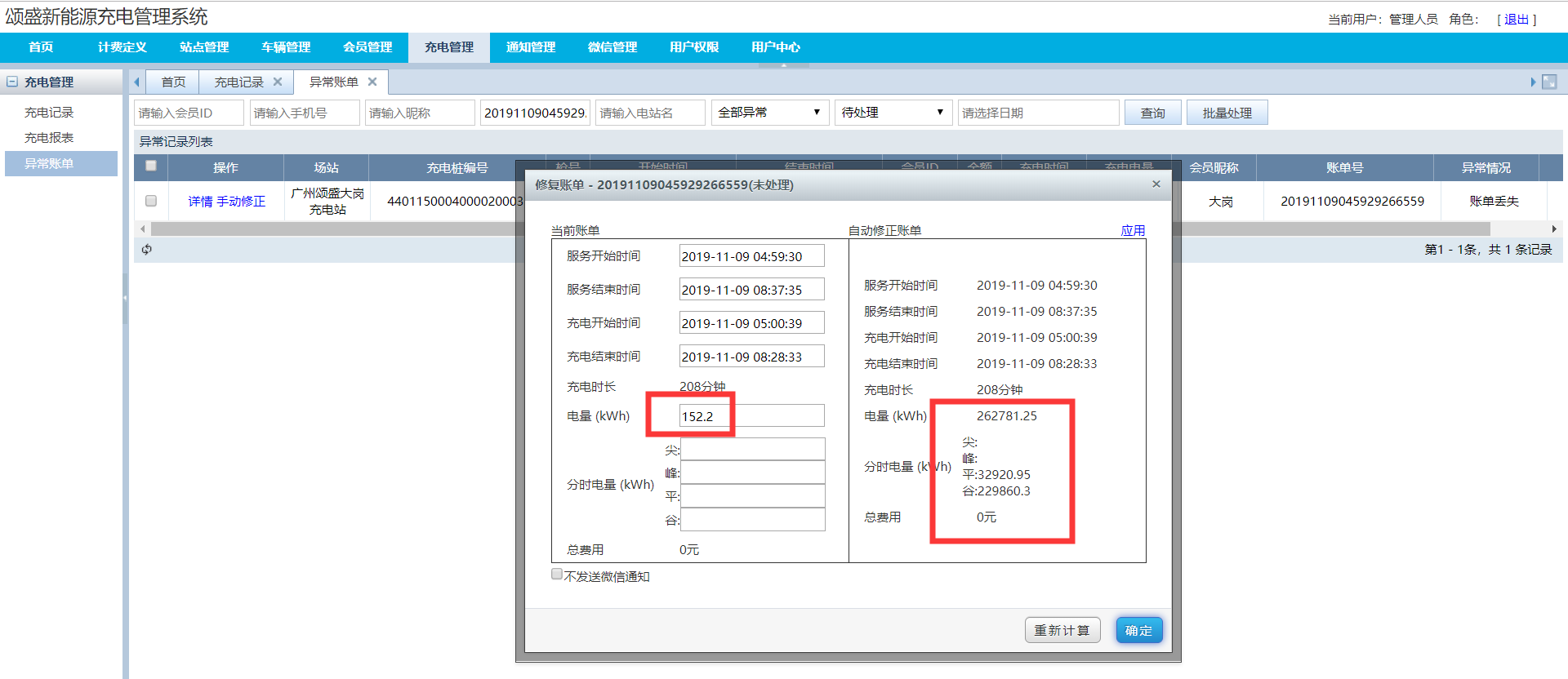Collapse the 充电管理 sidebar section icon
Viewport: 1568px width, 679px height.
(x=12, y=82)
